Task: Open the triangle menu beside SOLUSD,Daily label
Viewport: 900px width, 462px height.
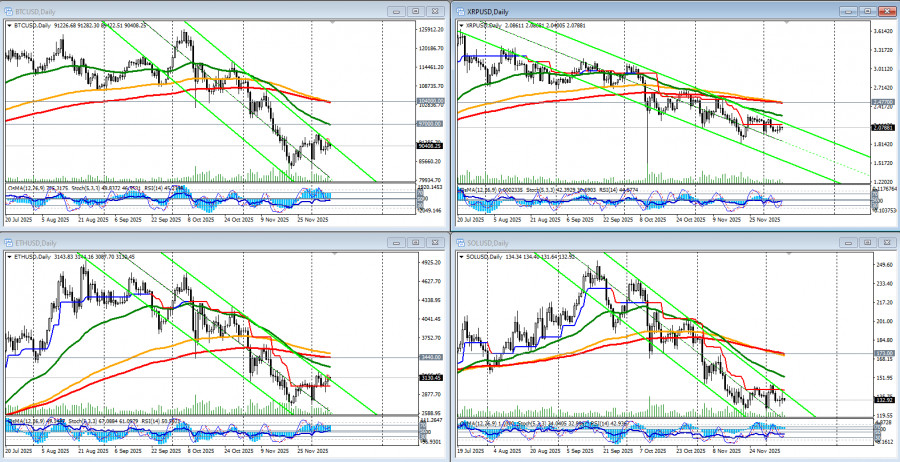Action: click(463, 257)
